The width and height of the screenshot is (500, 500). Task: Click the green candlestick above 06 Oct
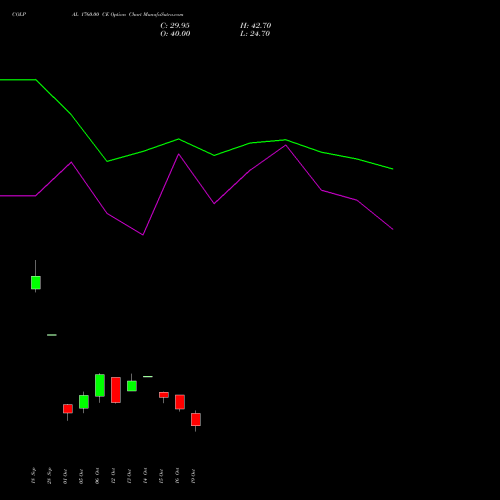pyautogui.click(x=100, y=385)
